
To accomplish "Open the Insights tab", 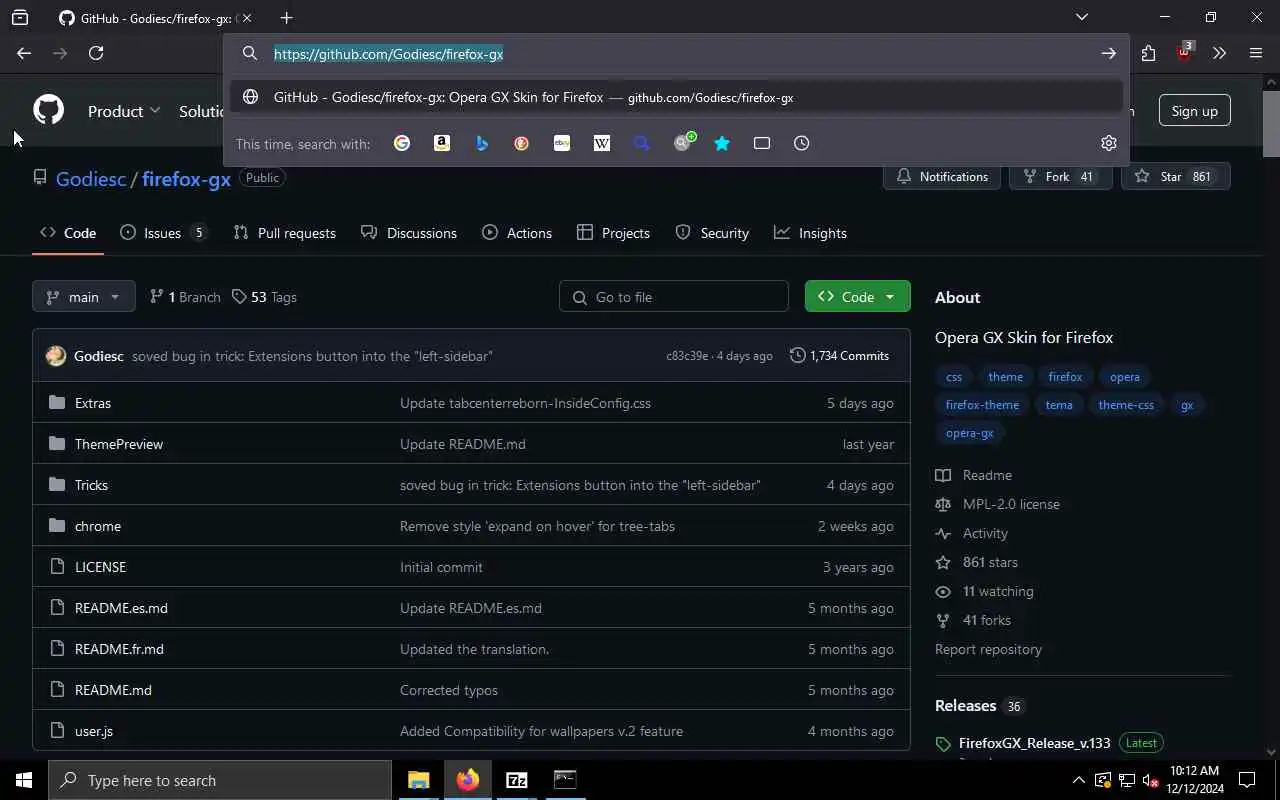I will pos(811,233).
